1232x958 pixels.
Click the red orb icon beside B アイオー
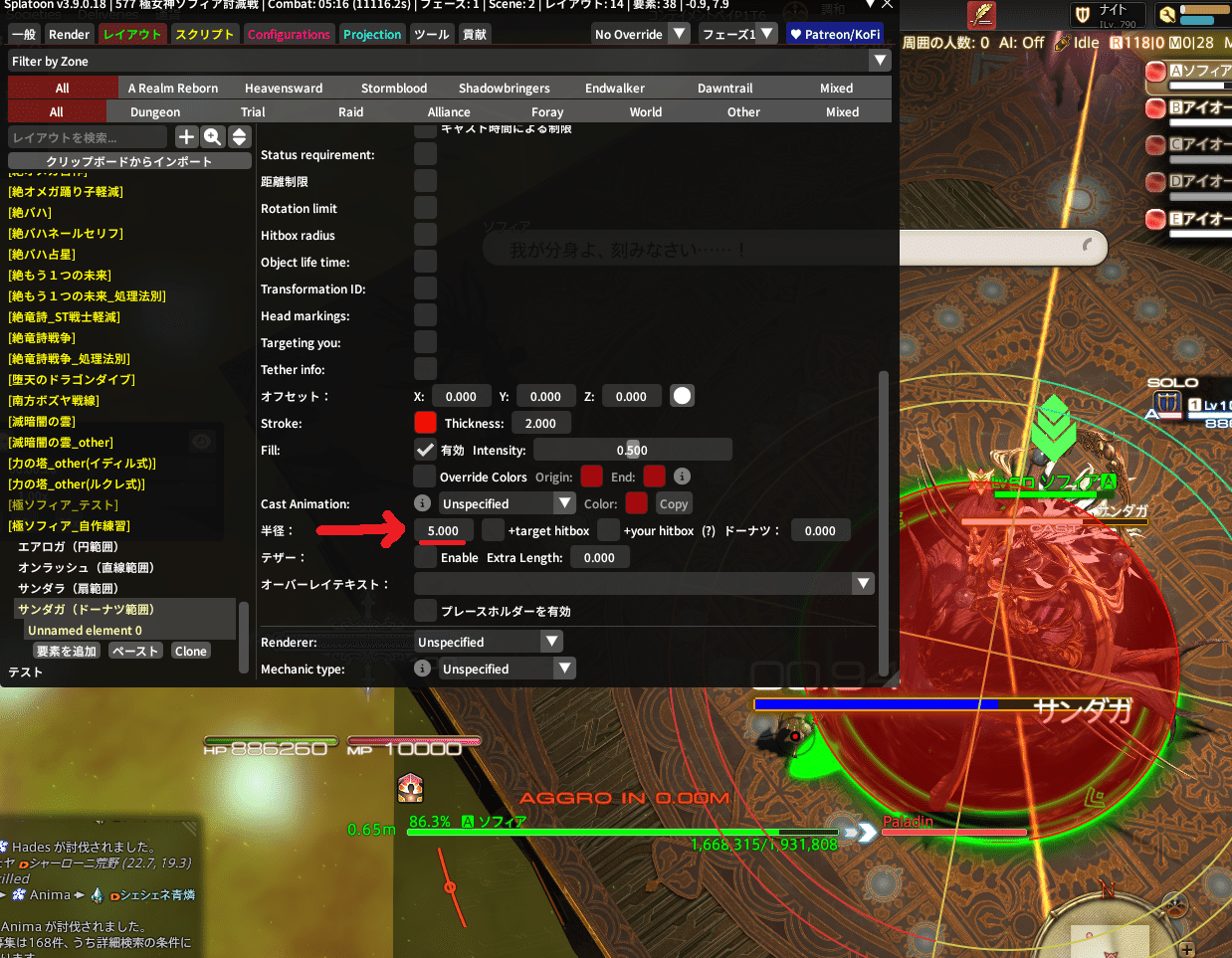pyautogui.click(x=1155, y=108)
